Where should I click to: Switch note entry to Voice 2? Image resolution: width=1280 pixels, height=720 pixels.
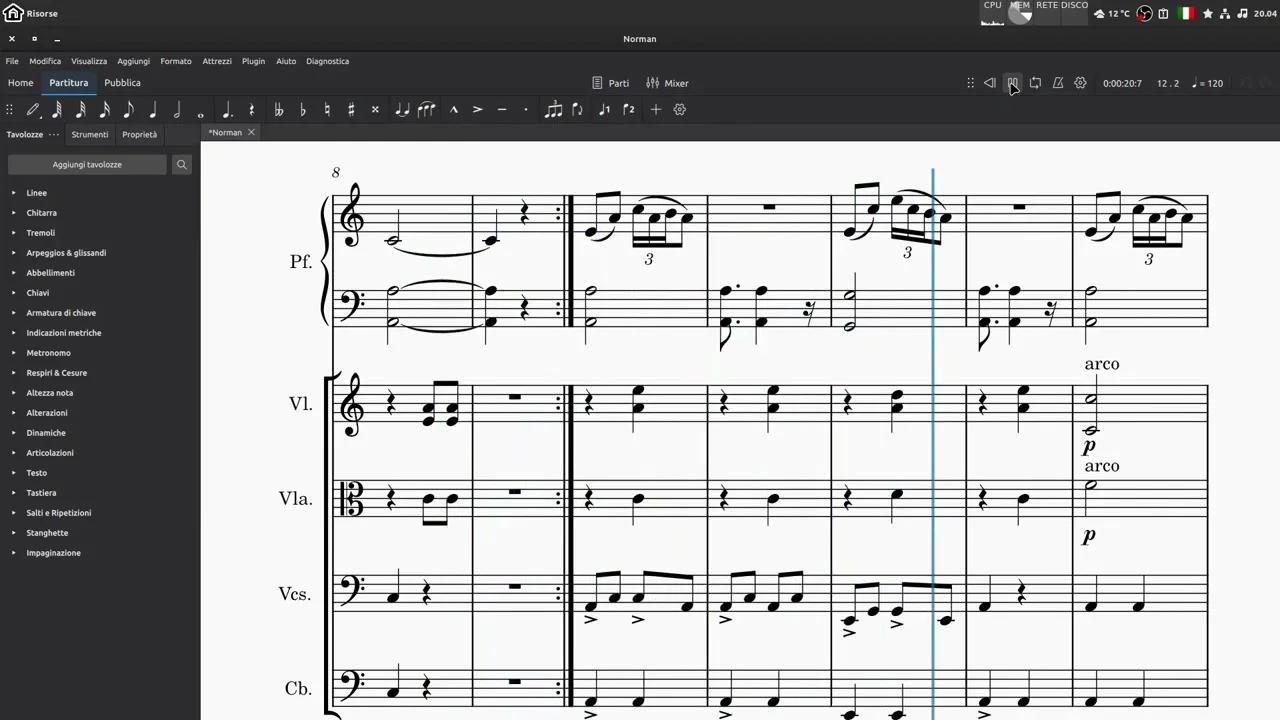pyautogui.click(x=628, y=109)
